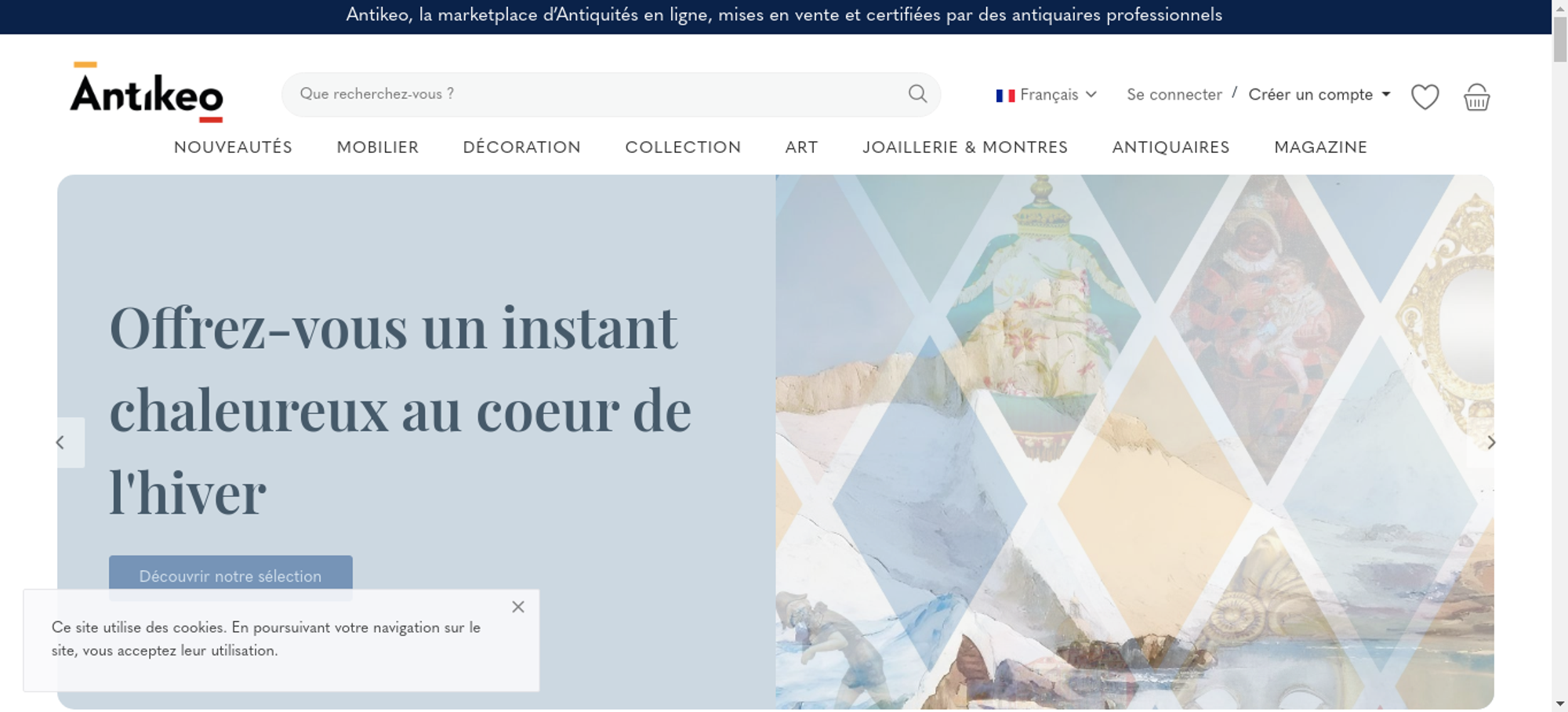Open the shopping basket icon
Image resolution: width=1568 pixels, height=712 pixels.
(x=1476, y=97)
